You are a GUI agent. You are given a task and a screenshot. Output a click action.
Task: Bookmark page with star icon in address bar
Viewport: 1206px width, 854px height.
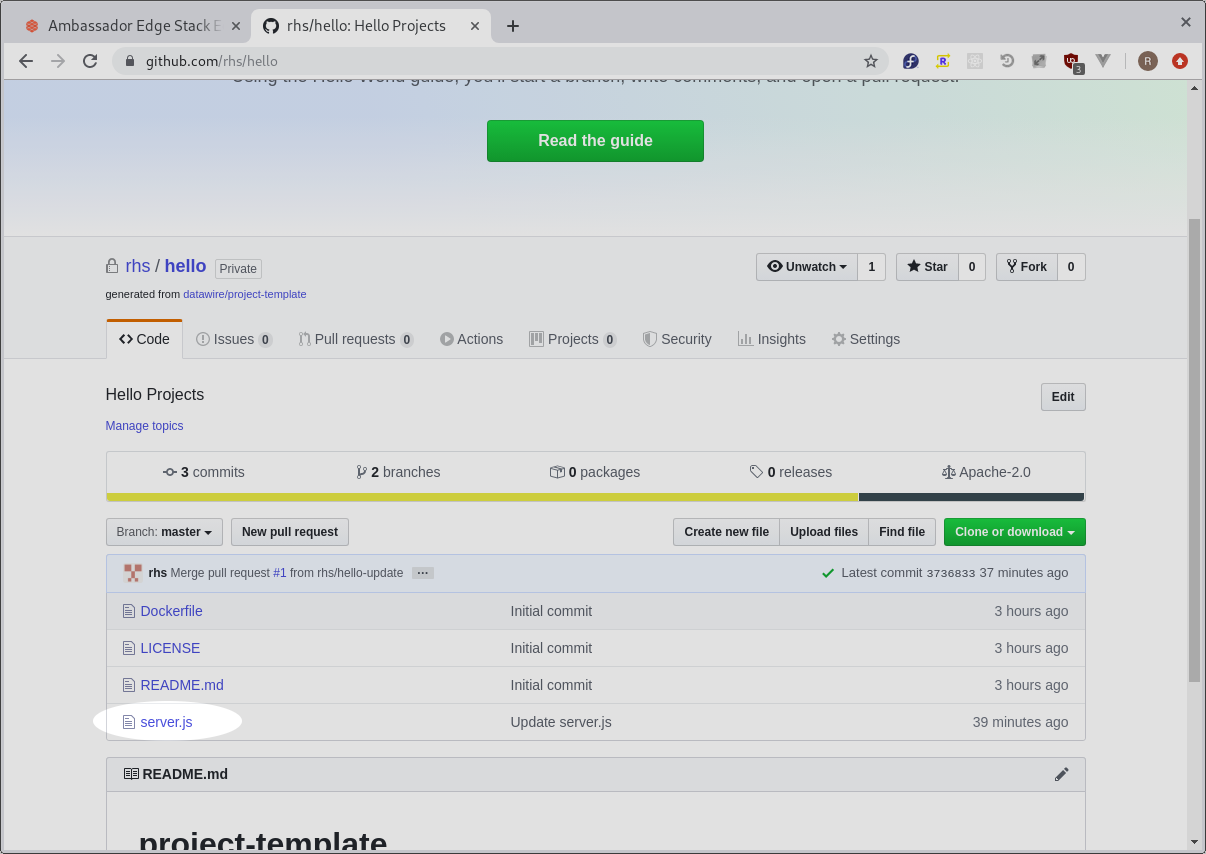pyautogui.click(x=871, y=61)
